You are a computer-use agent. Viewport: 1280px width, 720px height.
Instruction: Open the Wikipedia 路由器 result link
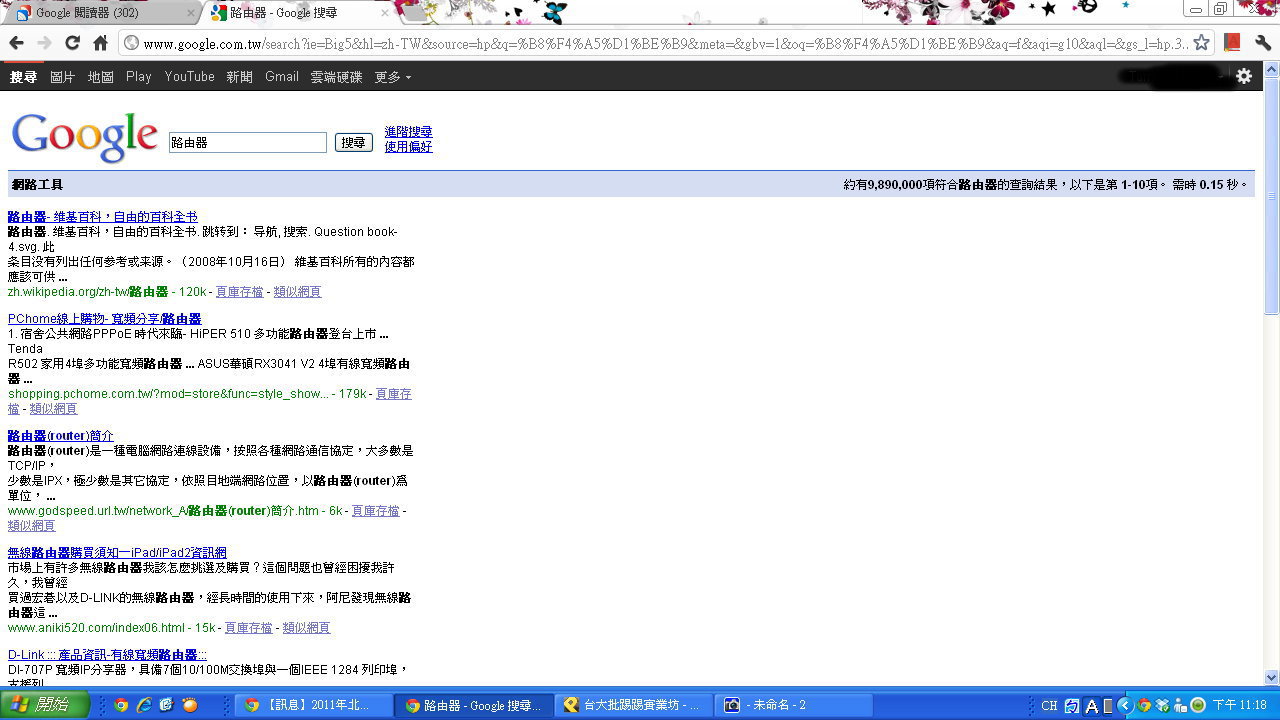[102, 217]
